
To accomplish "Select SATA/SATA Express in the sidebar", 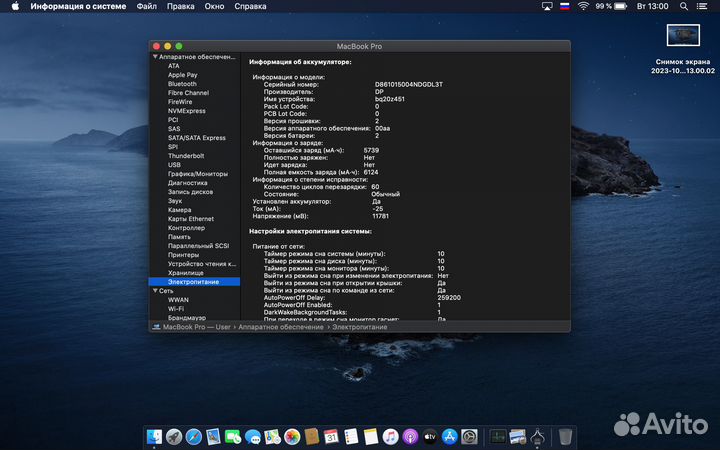I will 197,138.
